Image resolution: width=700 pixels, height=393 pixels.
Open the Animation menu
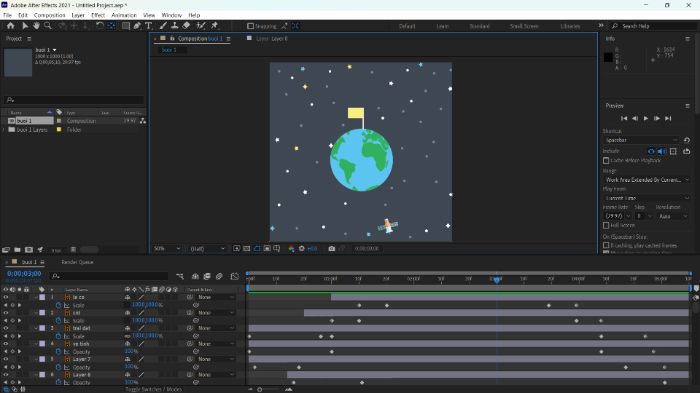coord(124,15)
